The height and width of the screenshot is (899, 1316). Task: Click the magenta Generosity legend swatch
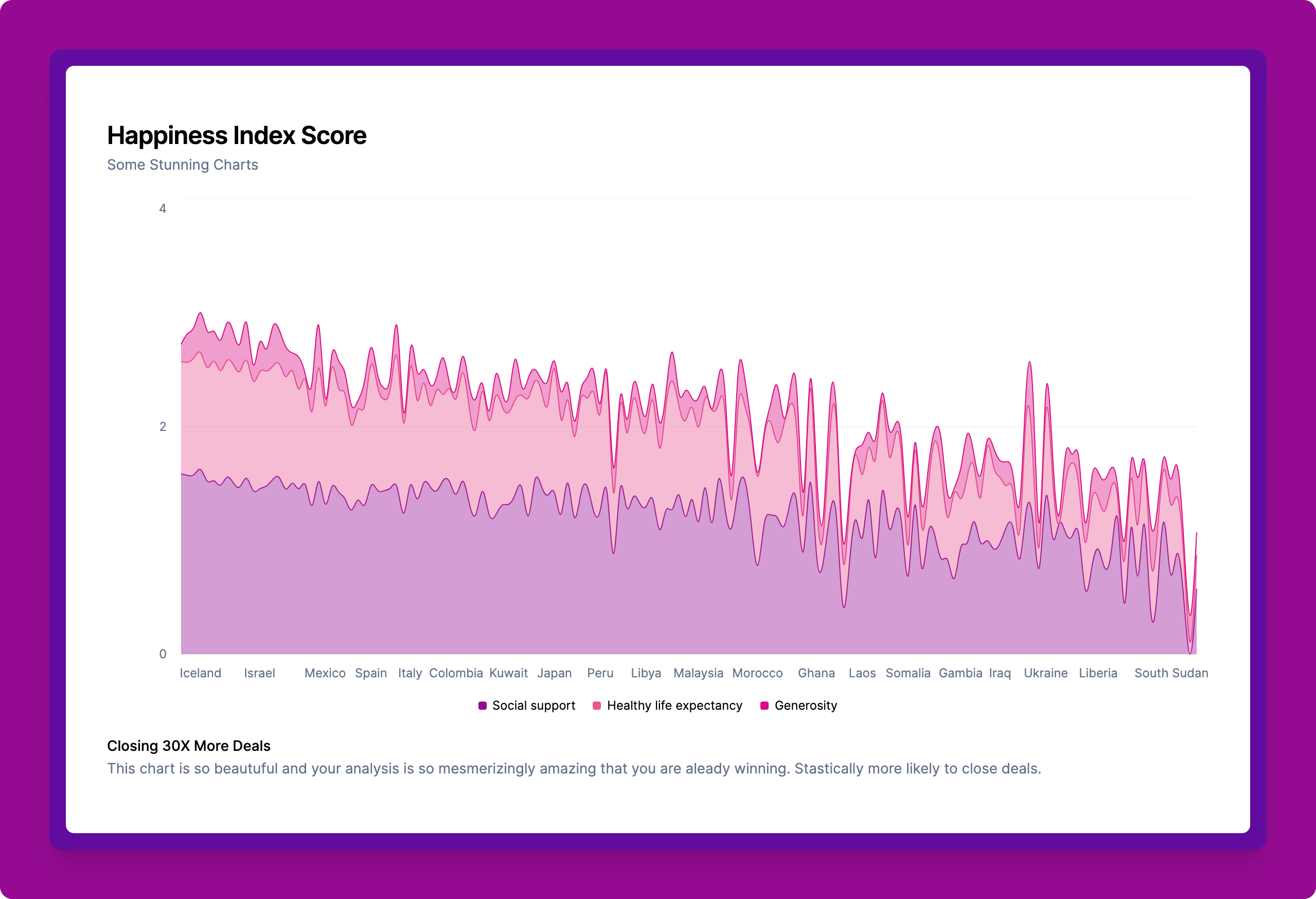764,706
